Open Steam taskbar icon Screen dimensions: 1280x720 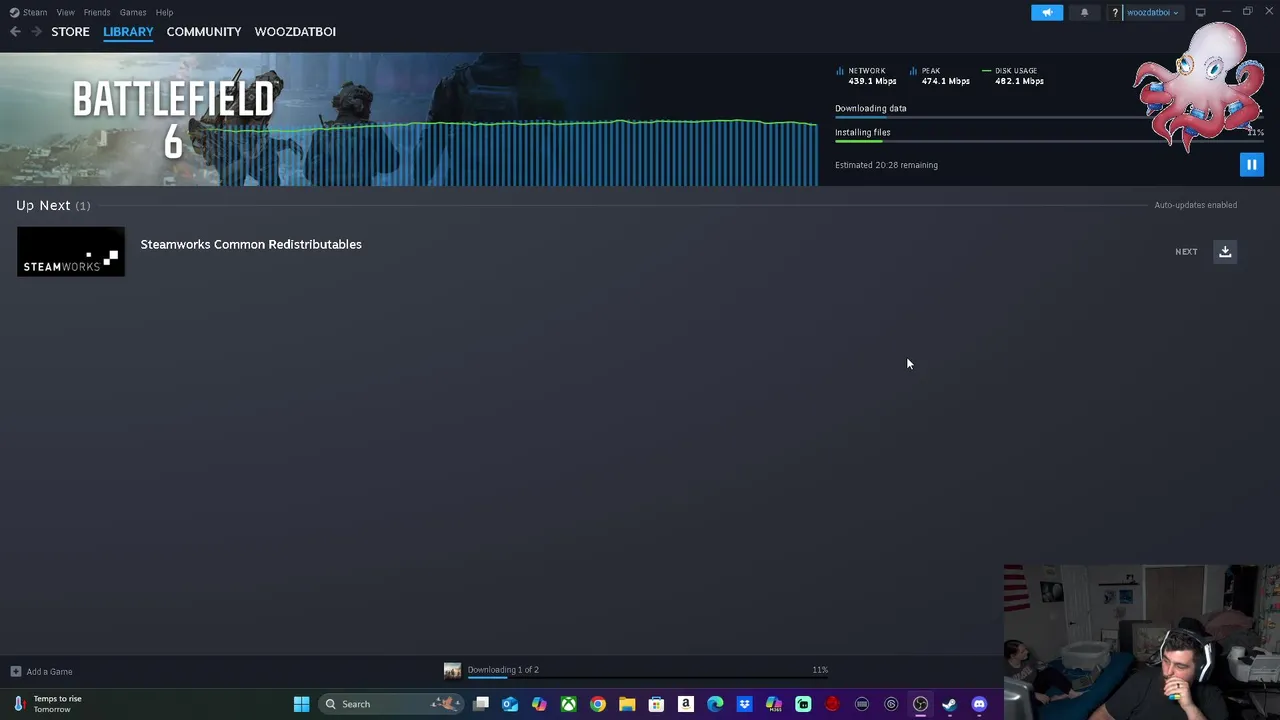pyautogui.click(x=949, y=704)
